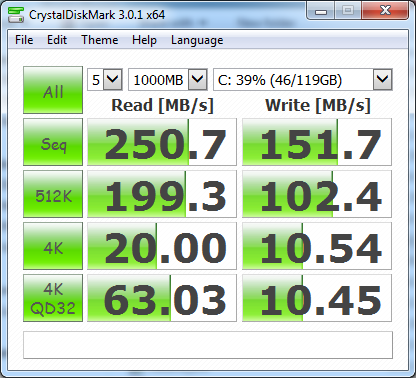
Task: Close the CrystalDiskMark window
Action: tap(385, 11)
